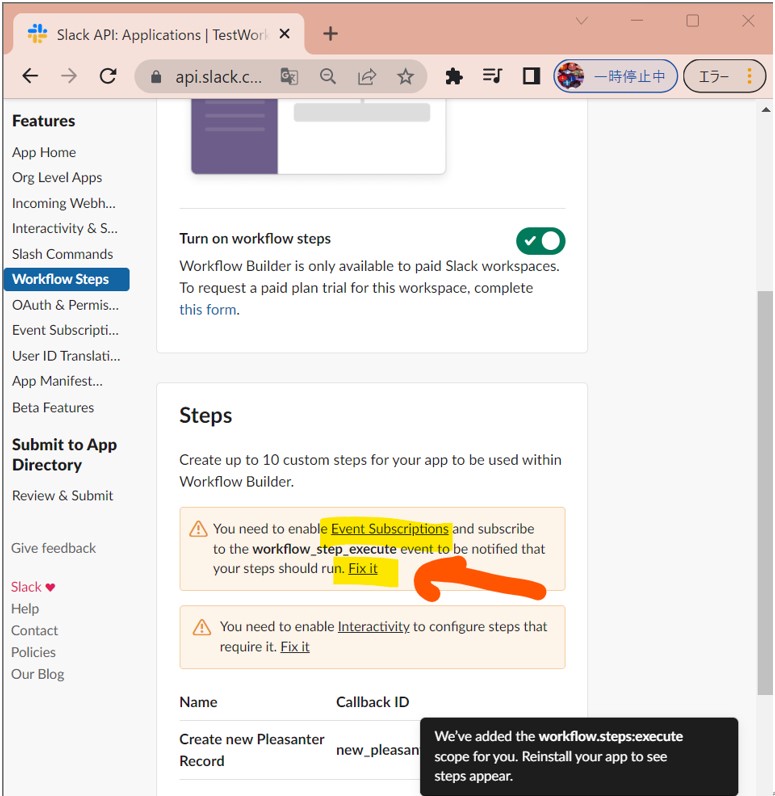
Task: Open Org Level Apps in sidebar
Action: [57, 178]
